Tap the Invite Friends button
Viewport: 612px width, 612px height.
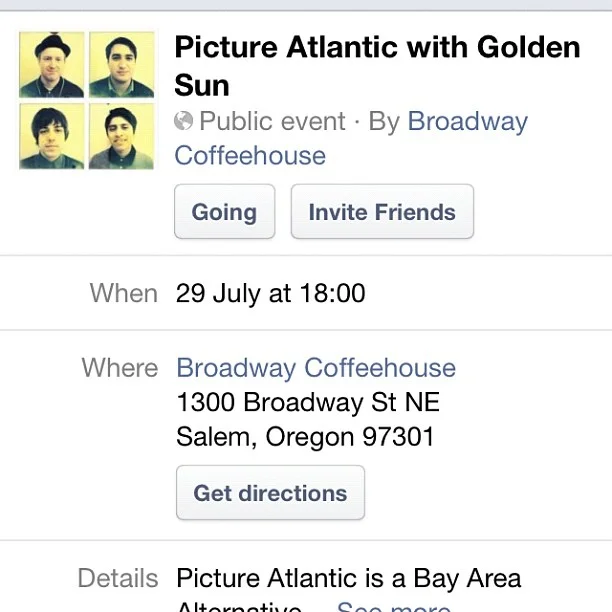click(382, 212)
